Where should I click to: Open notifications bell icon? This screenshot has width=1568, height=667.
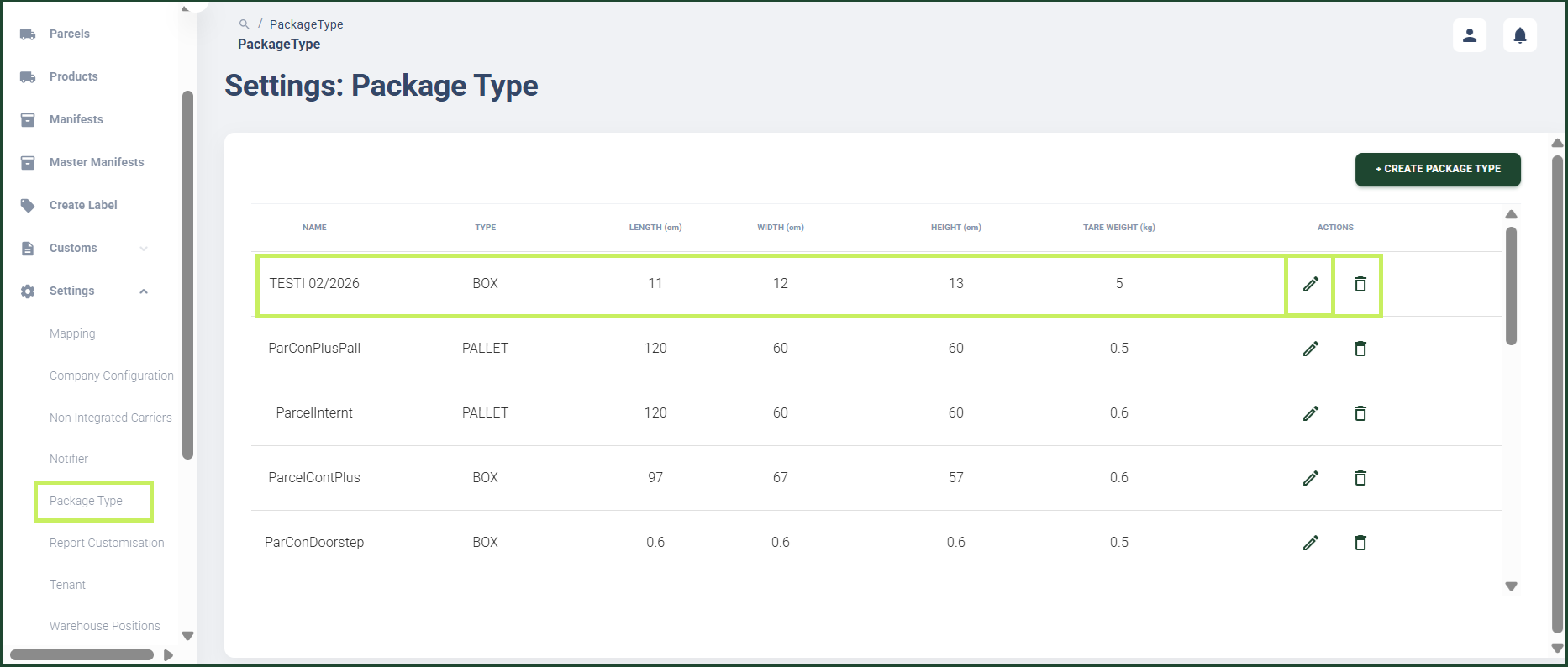click(1520, 35)
